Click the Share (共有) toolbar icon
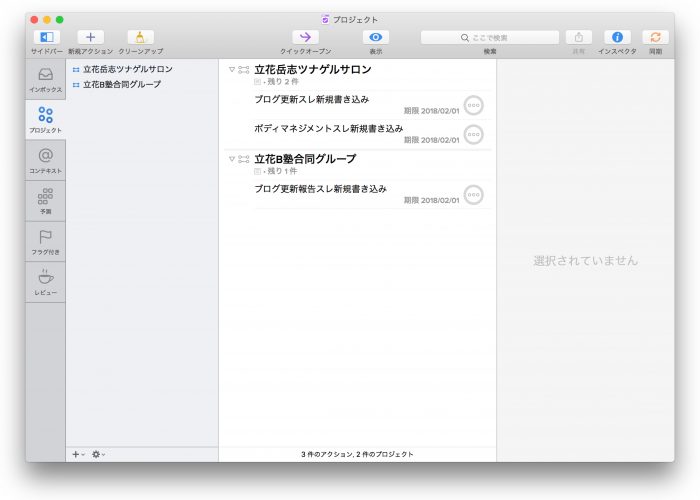The width and height of the screenshot is (700, 500). 578,37
